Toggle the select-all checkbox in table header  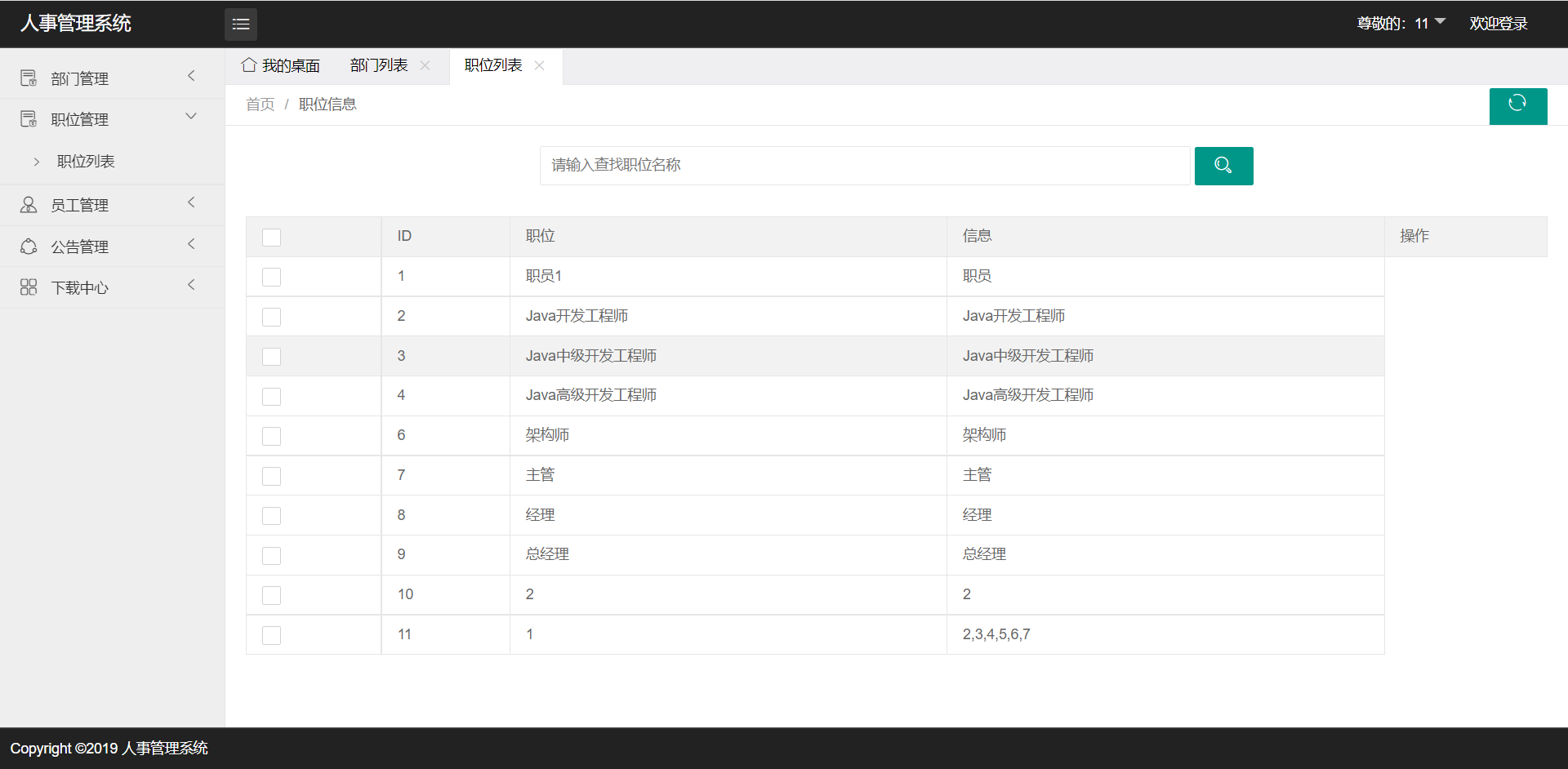pyautogui.click(x=271, y=237)
